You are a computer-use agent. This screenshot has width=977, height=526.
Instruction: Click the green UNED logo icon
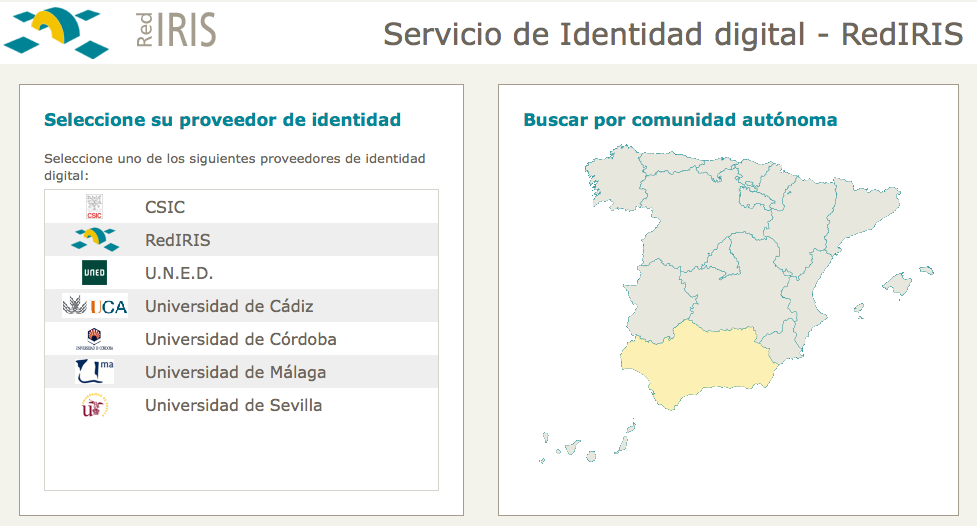pyautogui.click(x=94, y=272)
